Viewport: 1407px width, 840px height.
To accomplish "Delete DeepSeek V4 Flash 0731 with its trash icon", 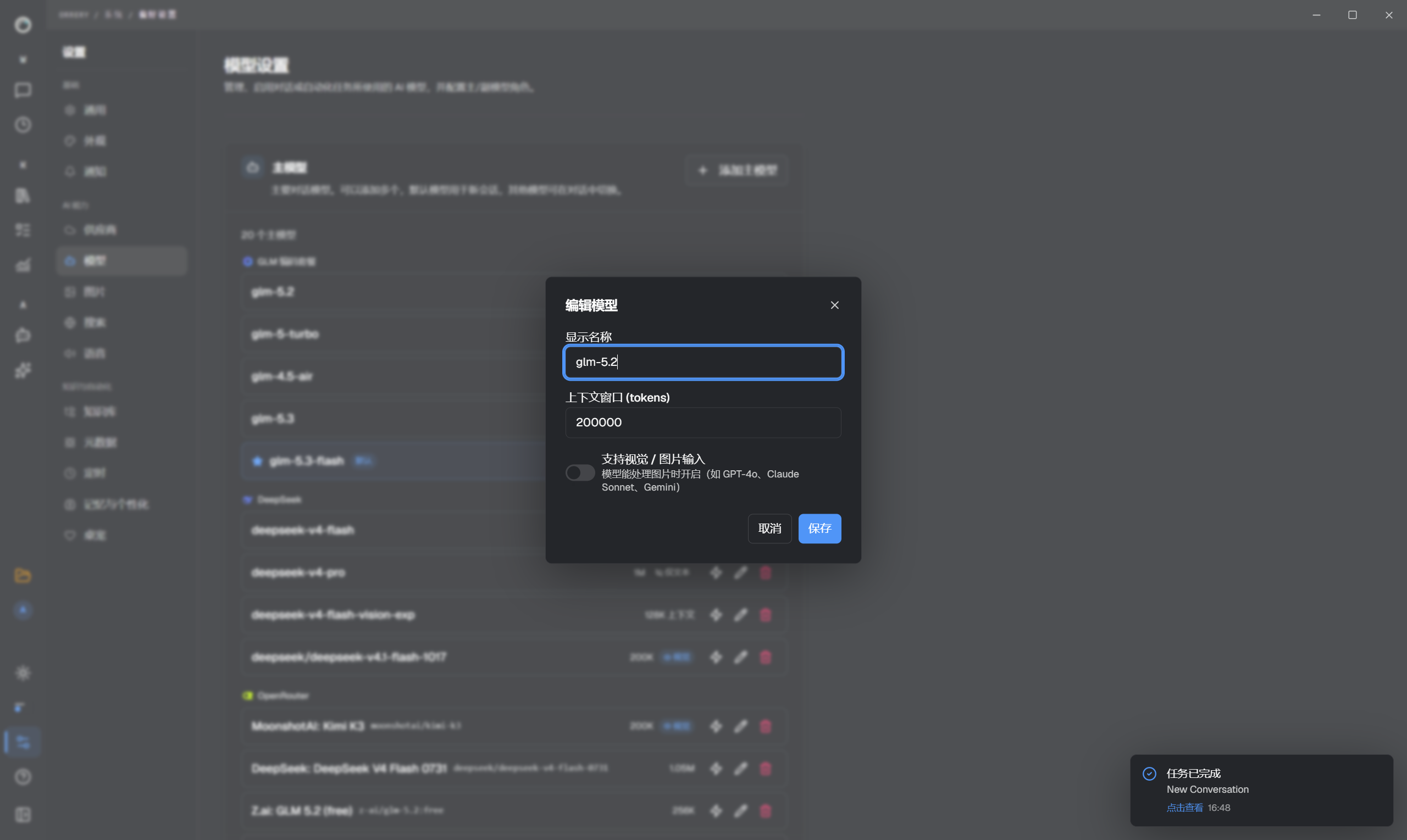I will 766,769.
